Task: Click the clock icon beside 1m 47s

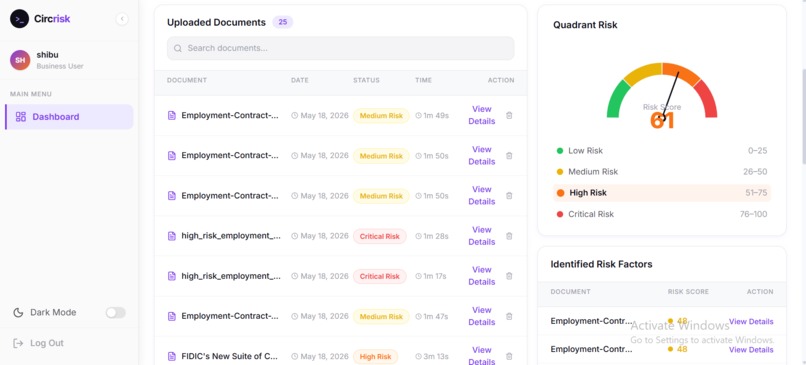Action: tap(418, 317)
